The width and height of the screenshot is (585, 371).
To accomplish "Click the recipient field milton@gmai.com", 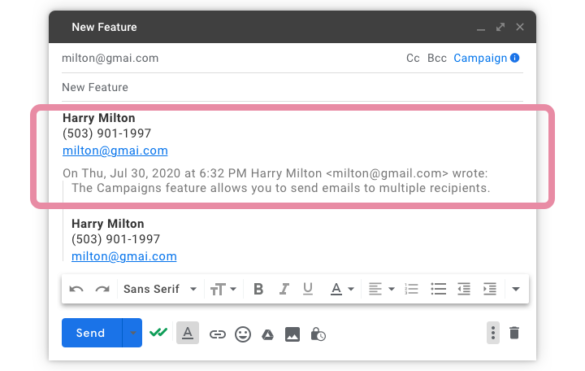I will point(110,58).
